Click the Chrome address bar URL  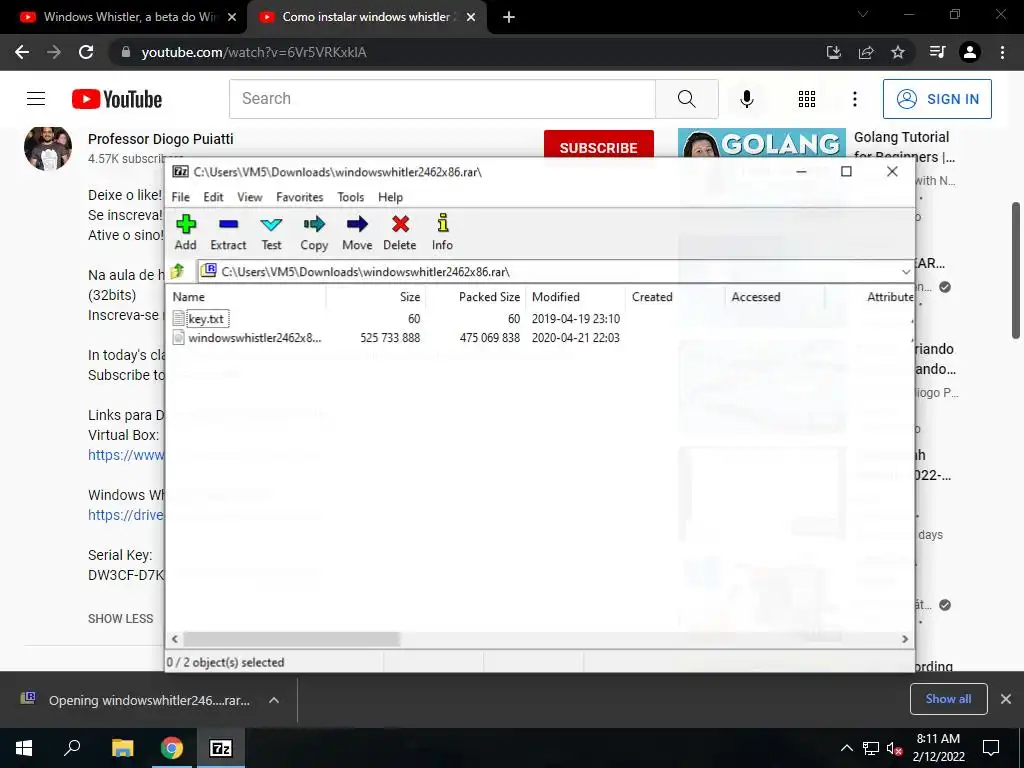[x=254, y=52]
